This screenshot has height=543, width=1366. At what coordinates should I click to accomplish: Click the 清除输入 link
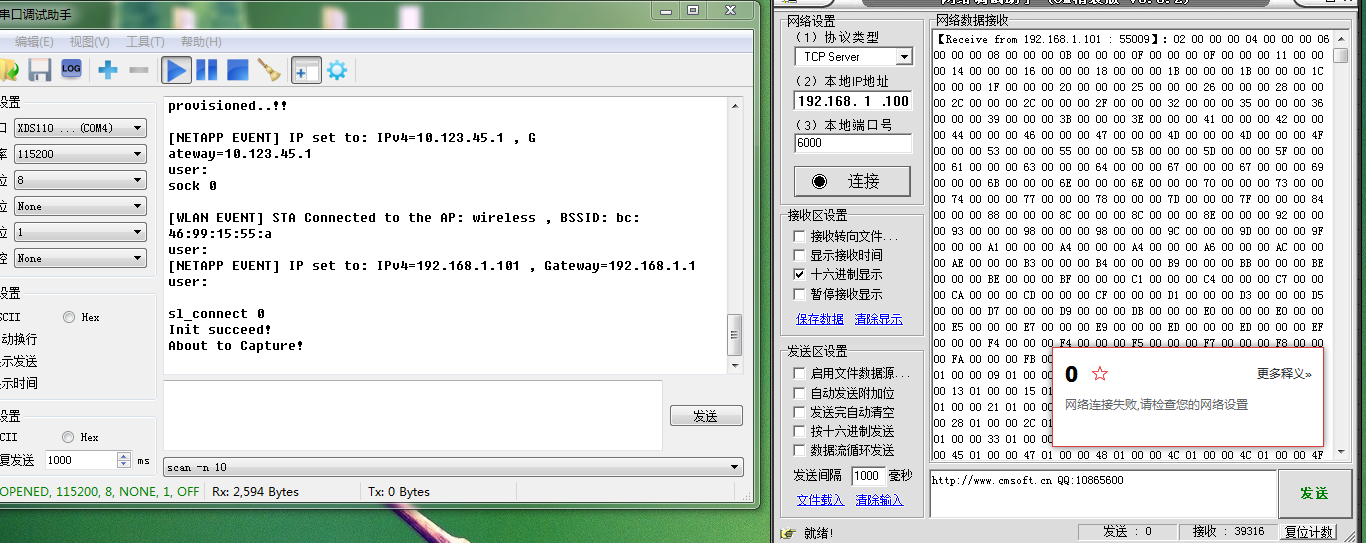(x=879, y=499)
